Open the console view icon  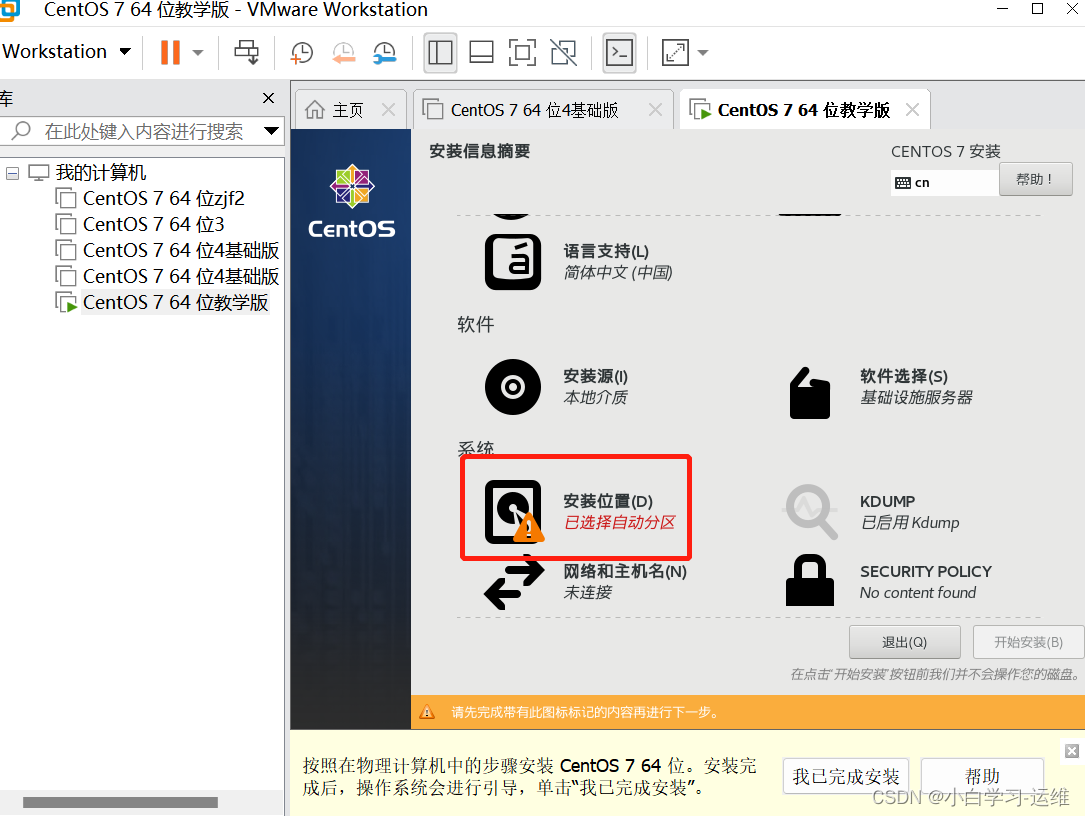coord(619,53)
